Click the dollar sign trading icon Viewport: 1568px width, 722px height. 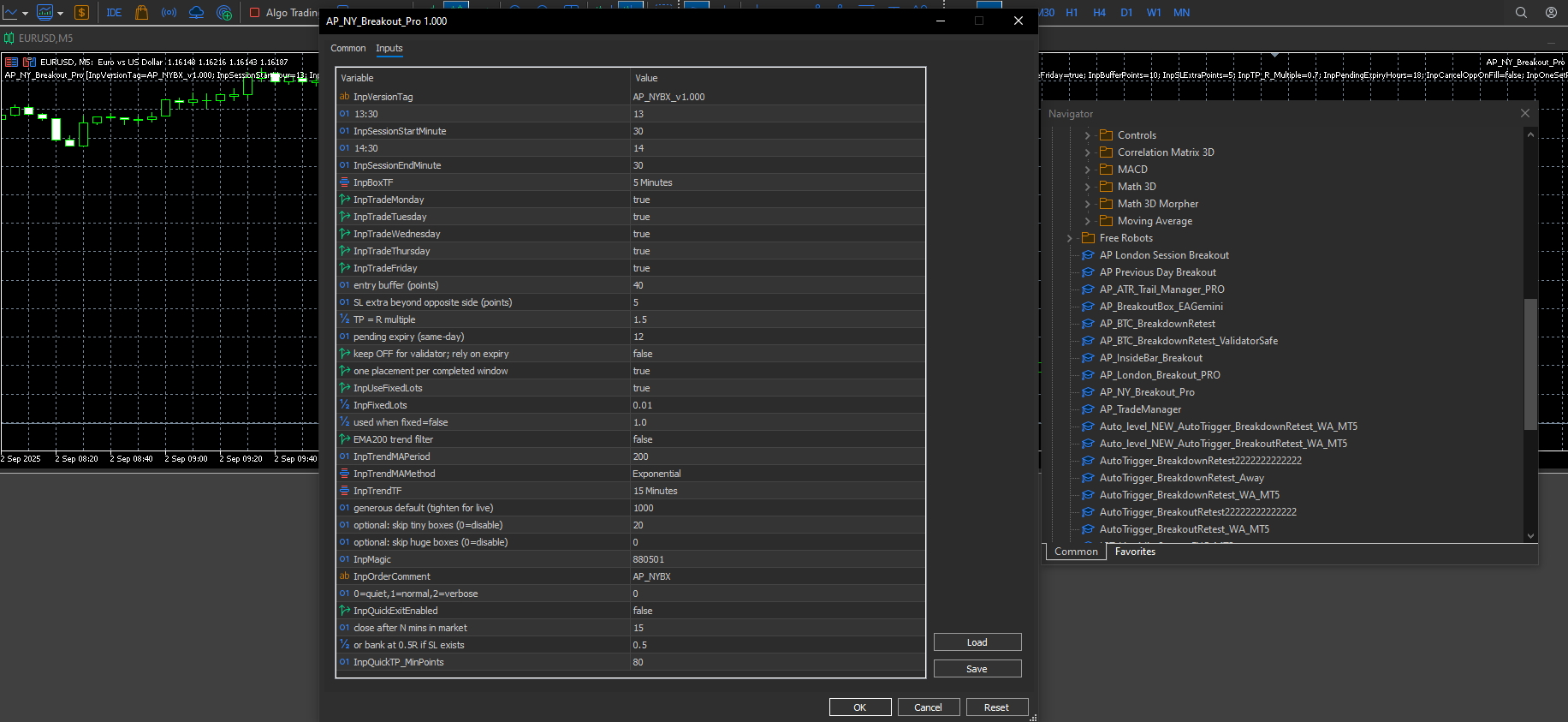(81, 12)
